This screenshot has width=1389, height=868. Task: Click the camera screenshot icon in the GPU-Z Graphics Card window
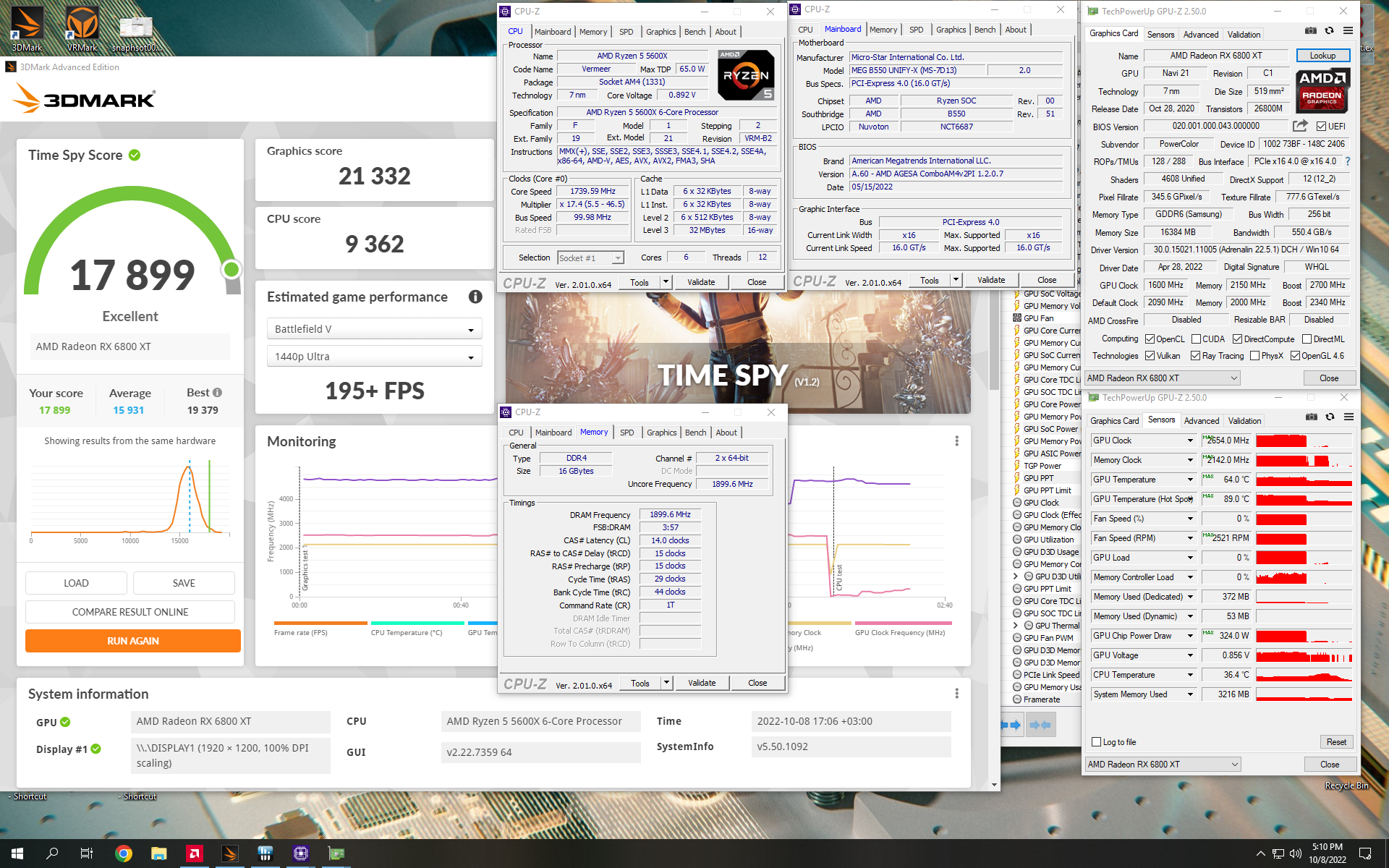click(x=1310, y=31)
